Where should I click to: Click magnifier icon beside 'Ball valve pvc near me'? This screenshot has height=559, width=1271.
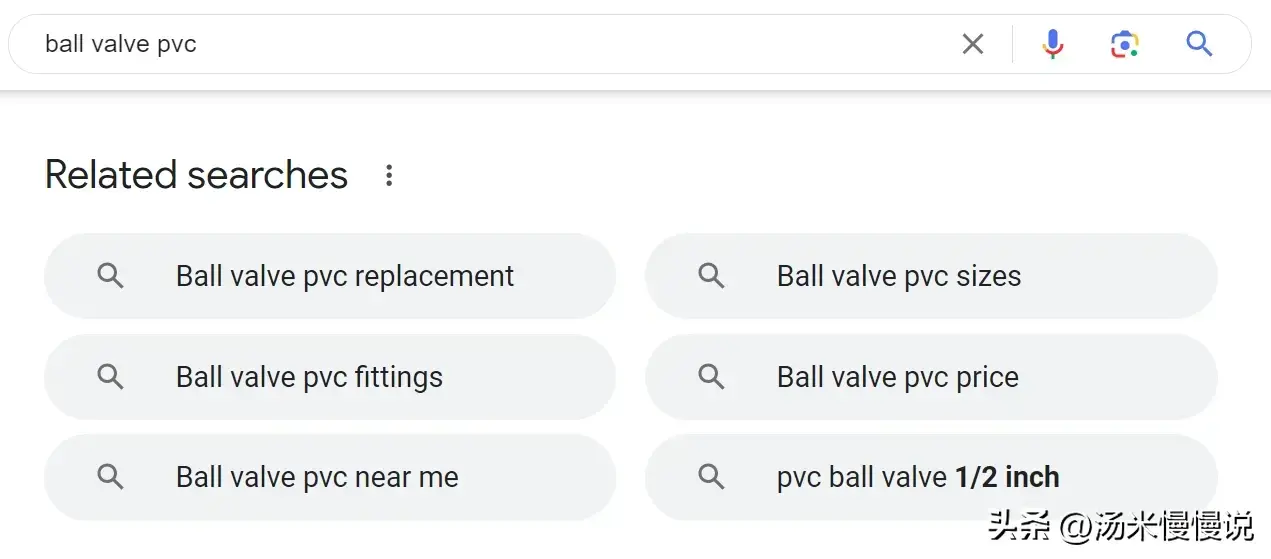[110, 477]
